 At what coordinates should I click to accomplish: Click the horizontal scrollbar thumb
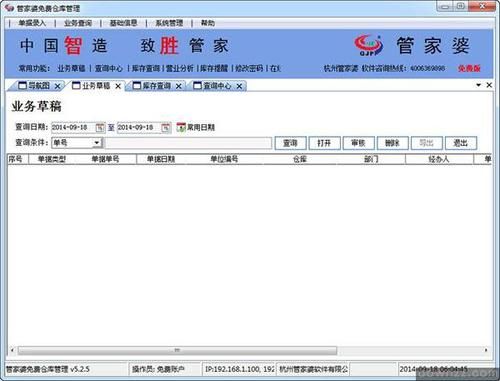[x=177, y=350]
